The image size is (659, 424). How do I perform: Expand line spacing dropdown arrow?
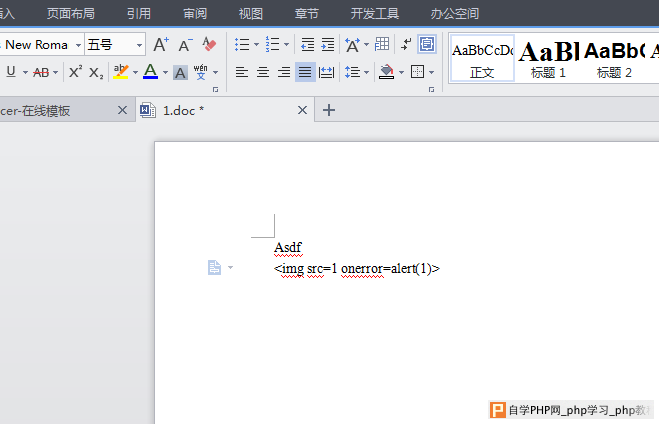(x=366, y=73)
